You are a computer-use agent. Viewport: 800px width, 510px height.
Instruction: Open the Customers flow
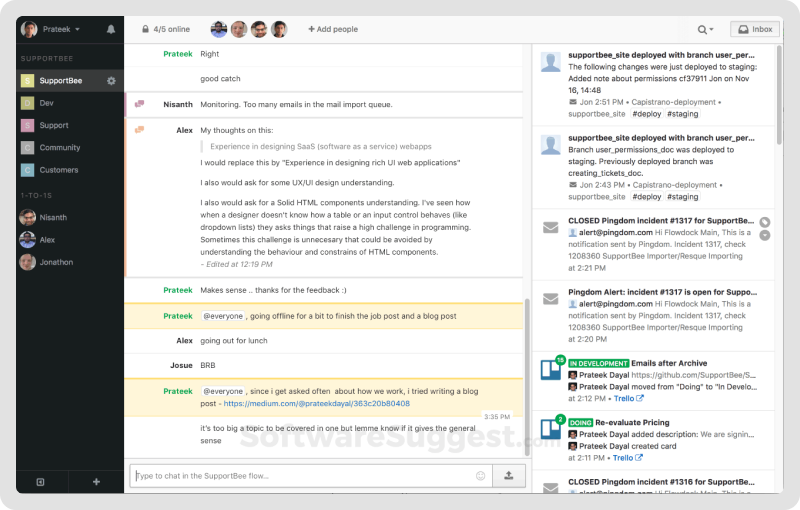pos(70,170)
